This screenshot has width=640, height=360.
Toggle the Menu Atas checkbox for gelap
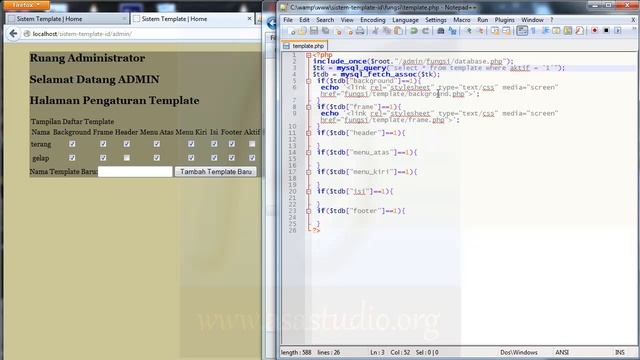point(157,158)
